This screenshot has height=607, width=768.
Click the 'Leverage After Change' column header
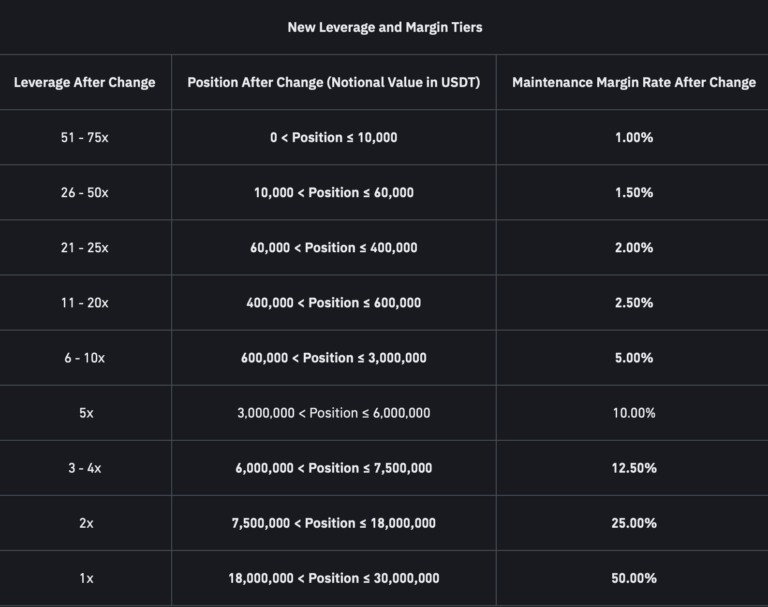pyautogui.click(x=85, y=82)
